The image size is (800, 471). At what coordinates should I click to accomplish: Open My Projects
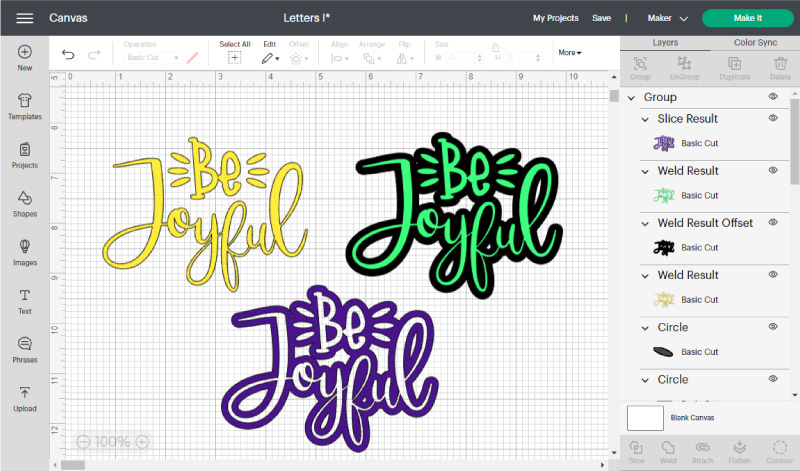(554, 18)
